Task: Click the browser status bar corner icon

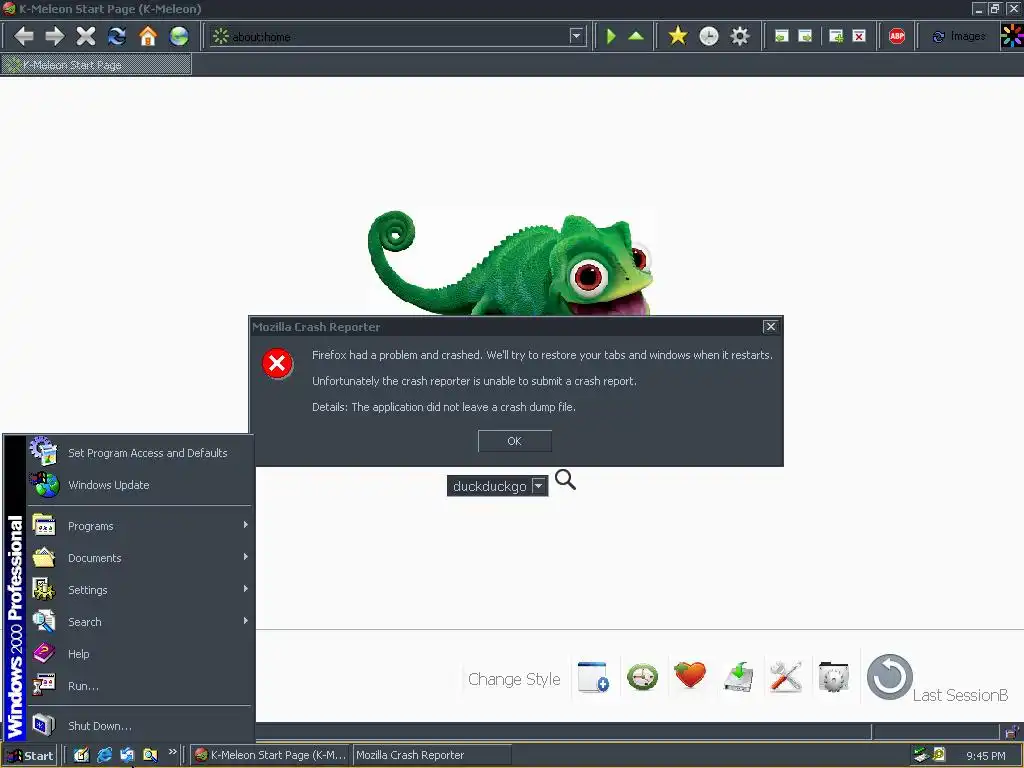Action: tap(1012, 731)
